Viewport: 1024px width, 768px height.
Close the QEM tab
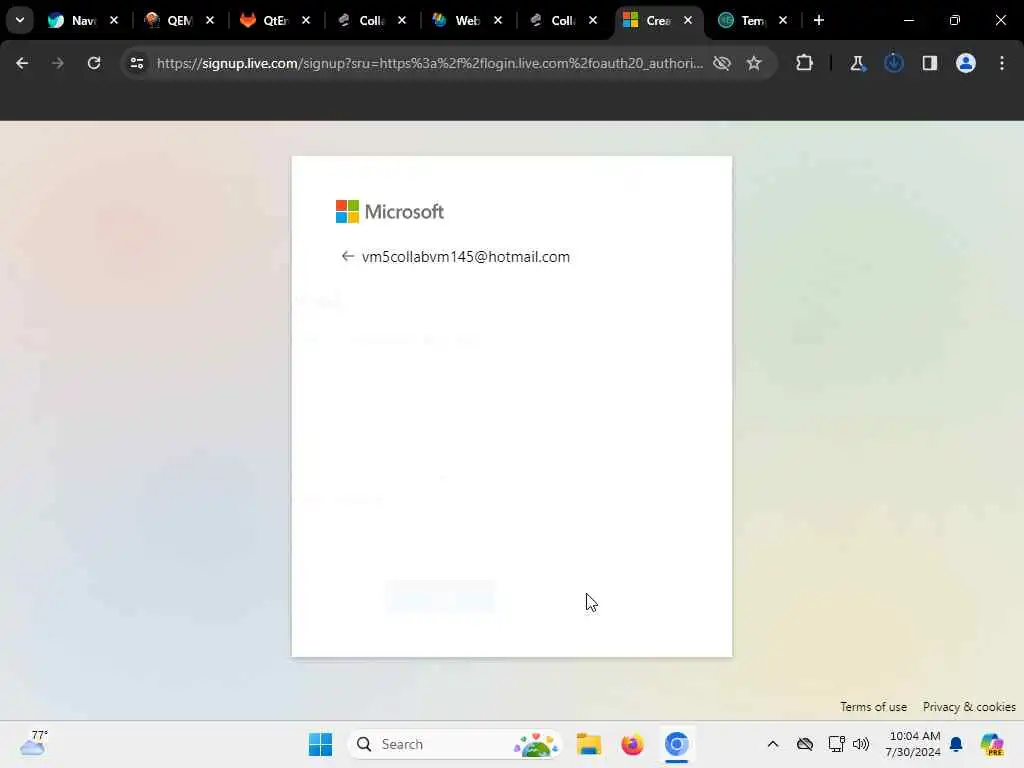210,20
